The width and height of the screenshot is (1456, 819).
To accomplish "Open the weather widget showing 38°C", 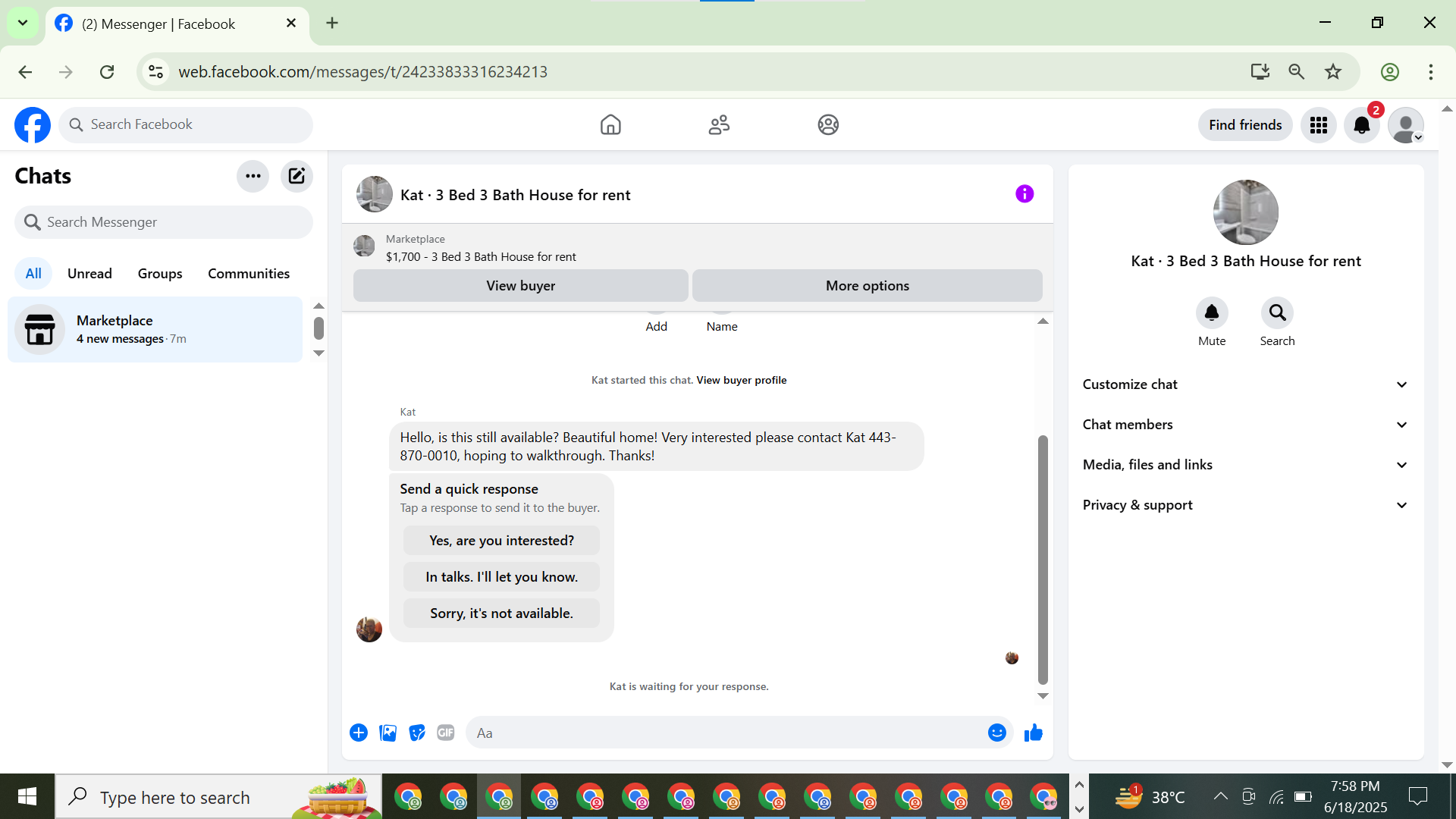I will point(1150,796).
